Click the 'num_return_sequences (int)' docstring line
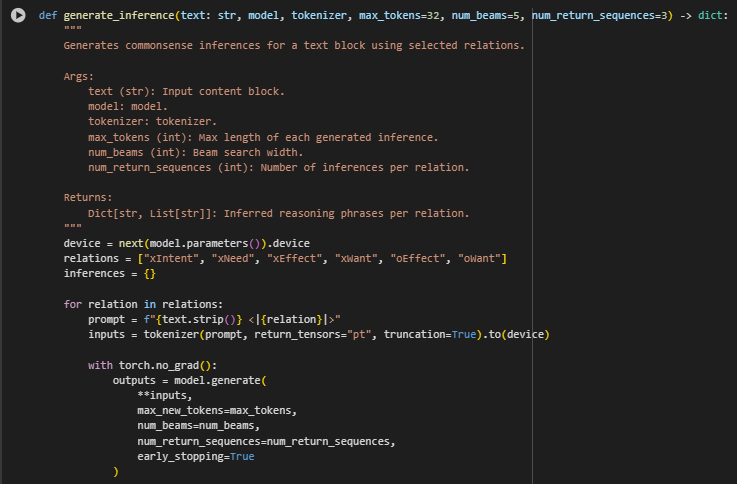The width and height of the screenshot is (737, 484). [x=278, y=168]
